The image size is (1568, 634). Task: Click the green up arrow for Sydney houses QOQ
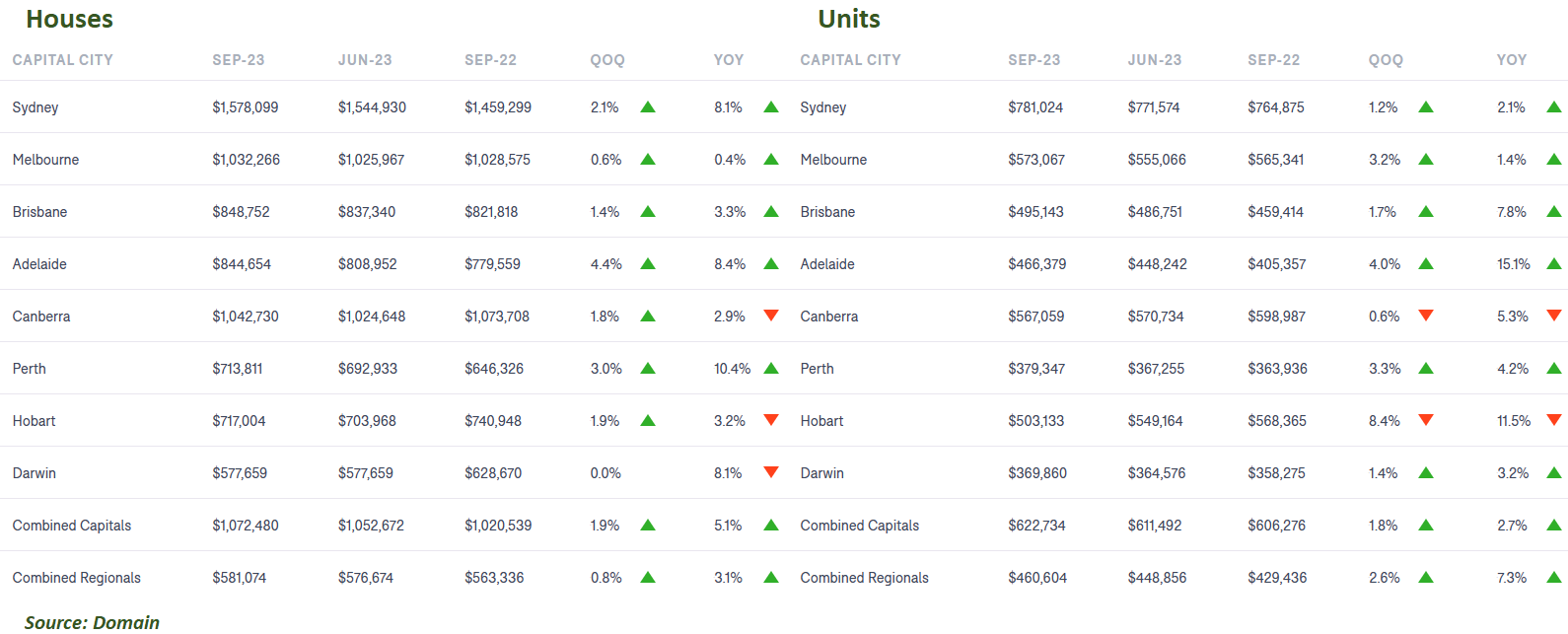click(648, 106)
